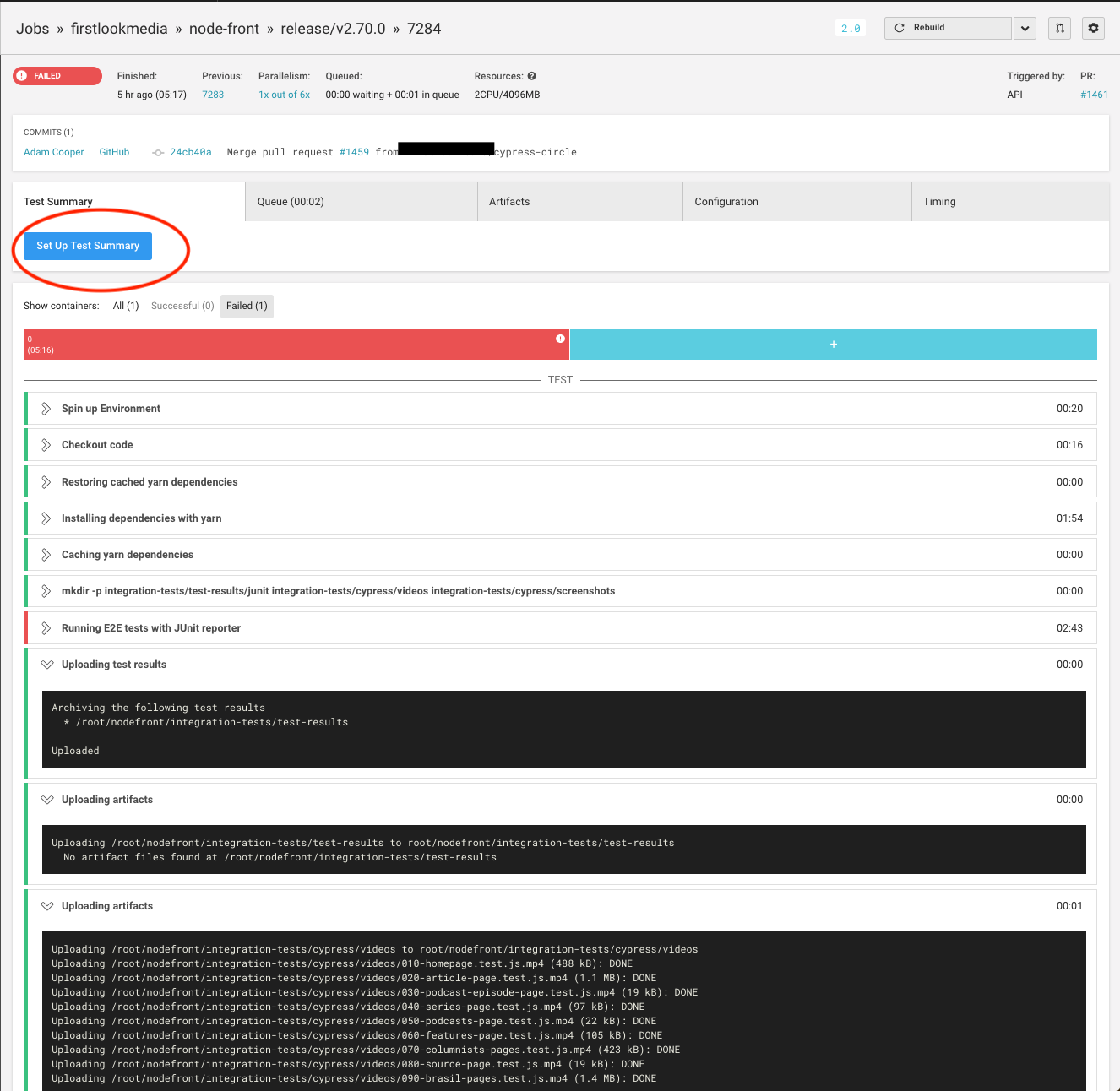Click the 070-columnists-pages.test.js.mp4 log line

366,1050
